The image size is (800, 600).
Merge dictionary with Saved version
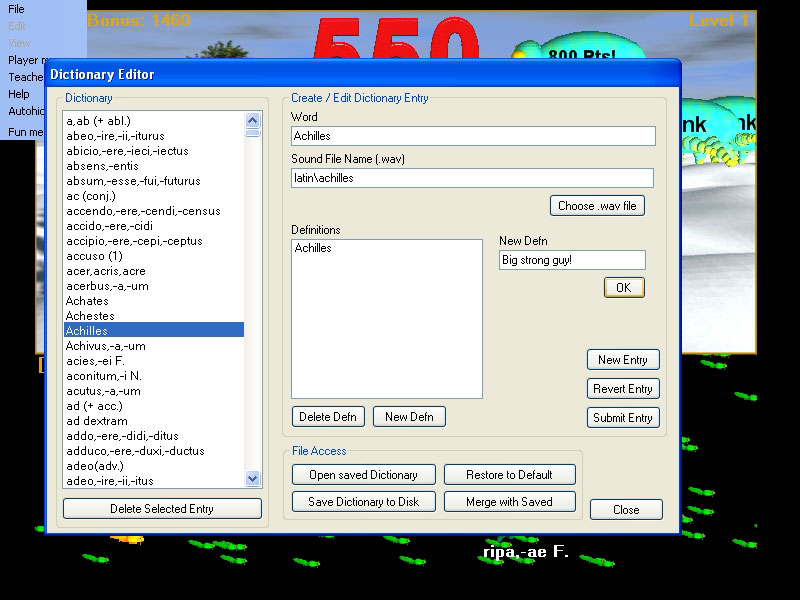[510, 501]
